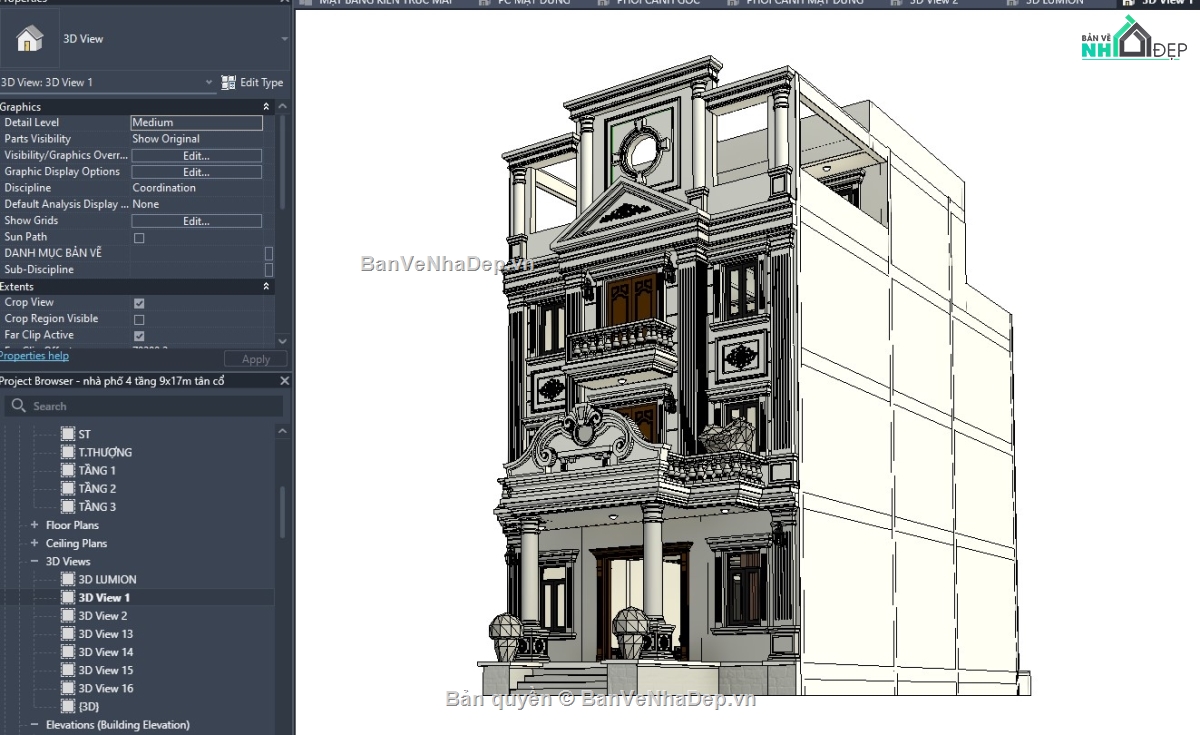Click the Discipline 'Coordination' value
Viewport: 1200px width, 735px height.
click(164, 188)
